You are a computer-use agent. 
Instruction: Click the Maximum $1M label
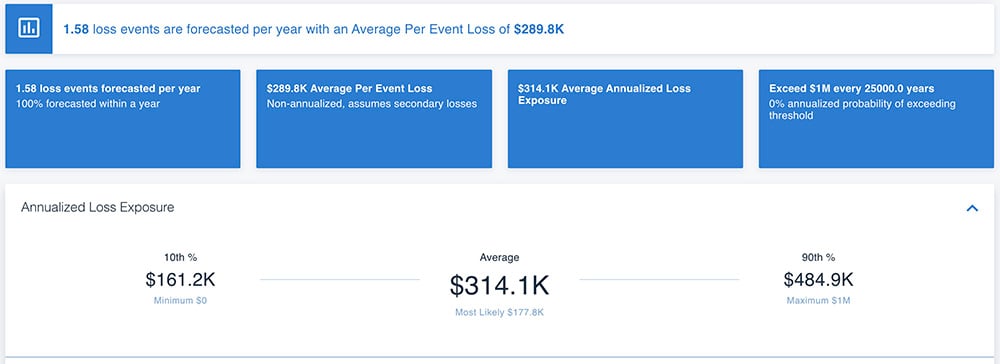click(x=818, y=300)
